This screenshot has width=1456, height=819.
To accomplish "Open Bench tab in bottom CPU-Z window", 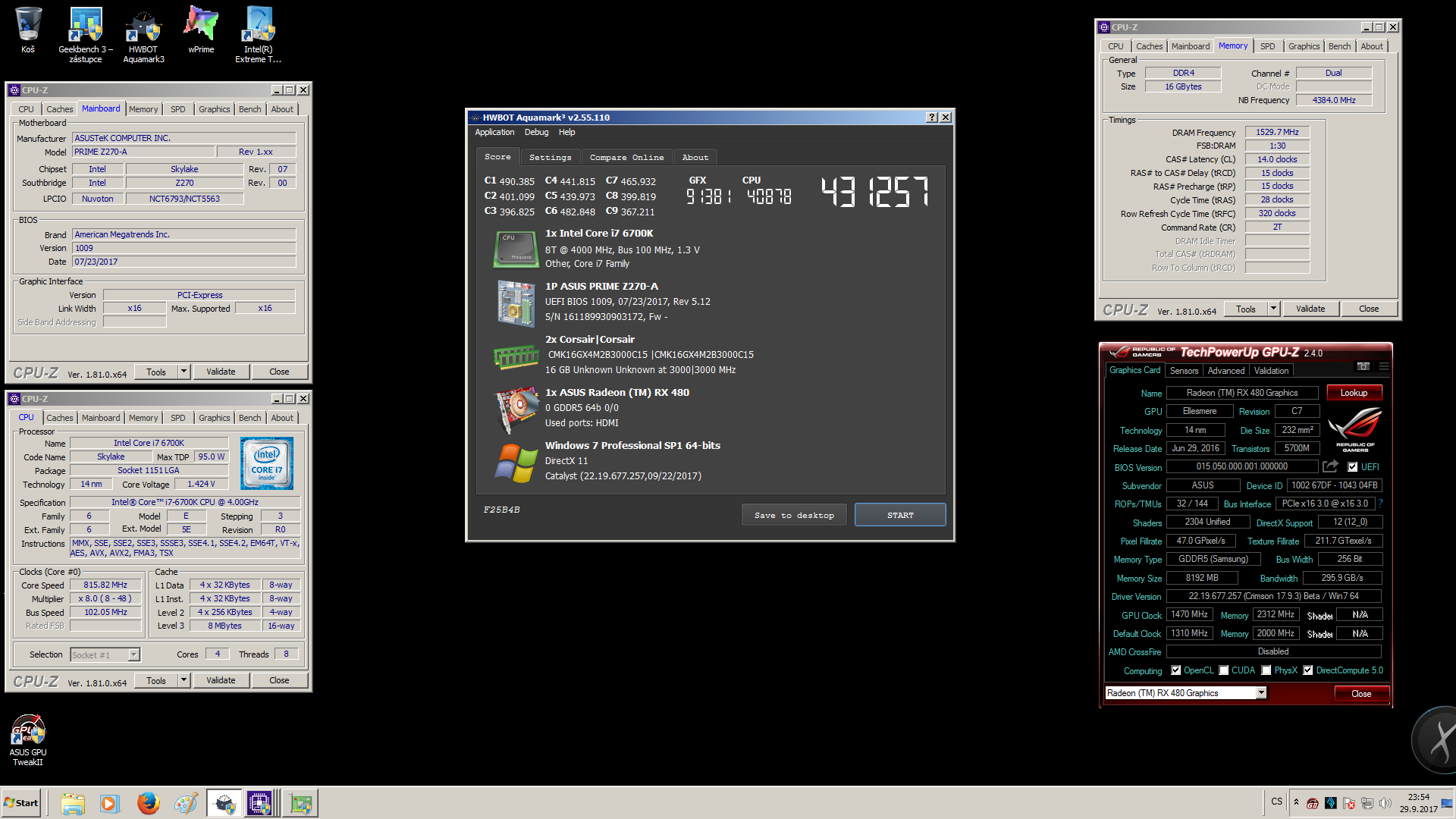I will pos(249,418).
